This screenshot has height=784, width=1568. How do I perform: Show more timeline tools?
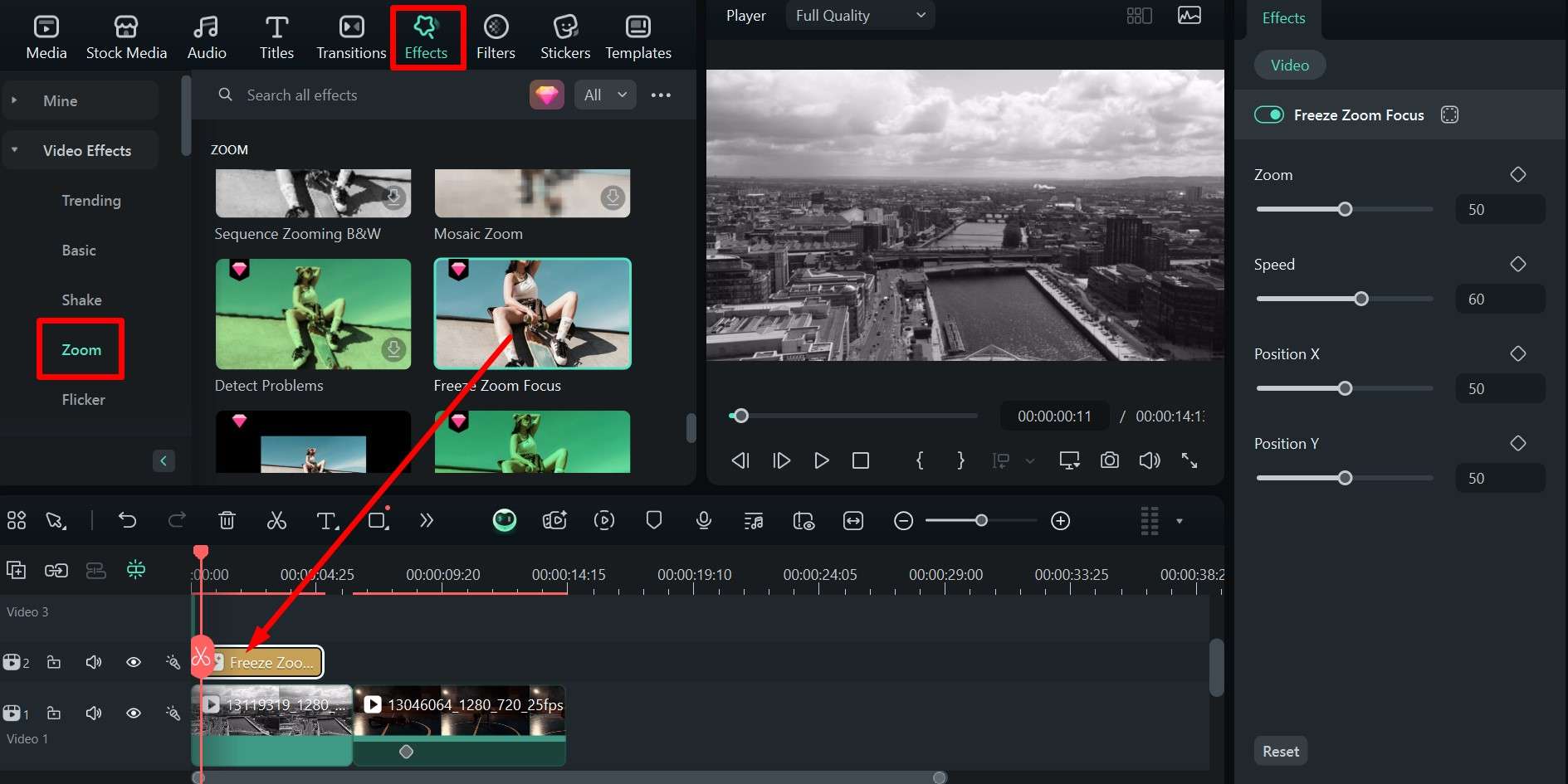click(427, 520)
